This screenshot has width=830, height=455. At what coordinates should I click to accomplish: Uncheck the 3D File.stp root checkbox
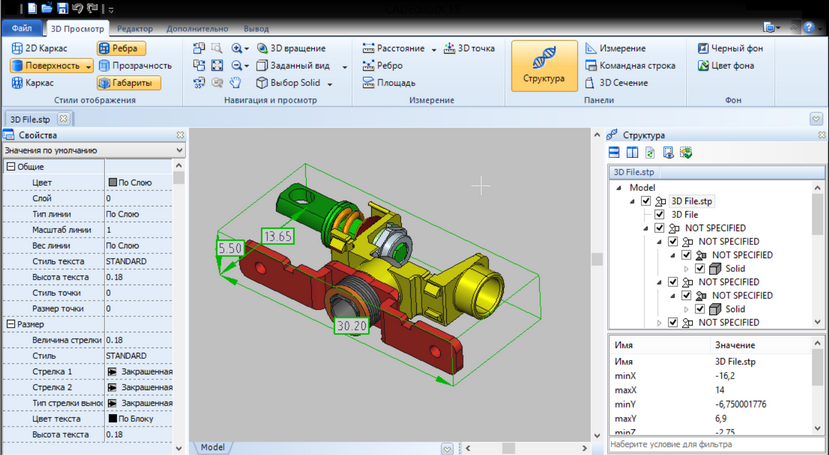(x=647, y=201)
